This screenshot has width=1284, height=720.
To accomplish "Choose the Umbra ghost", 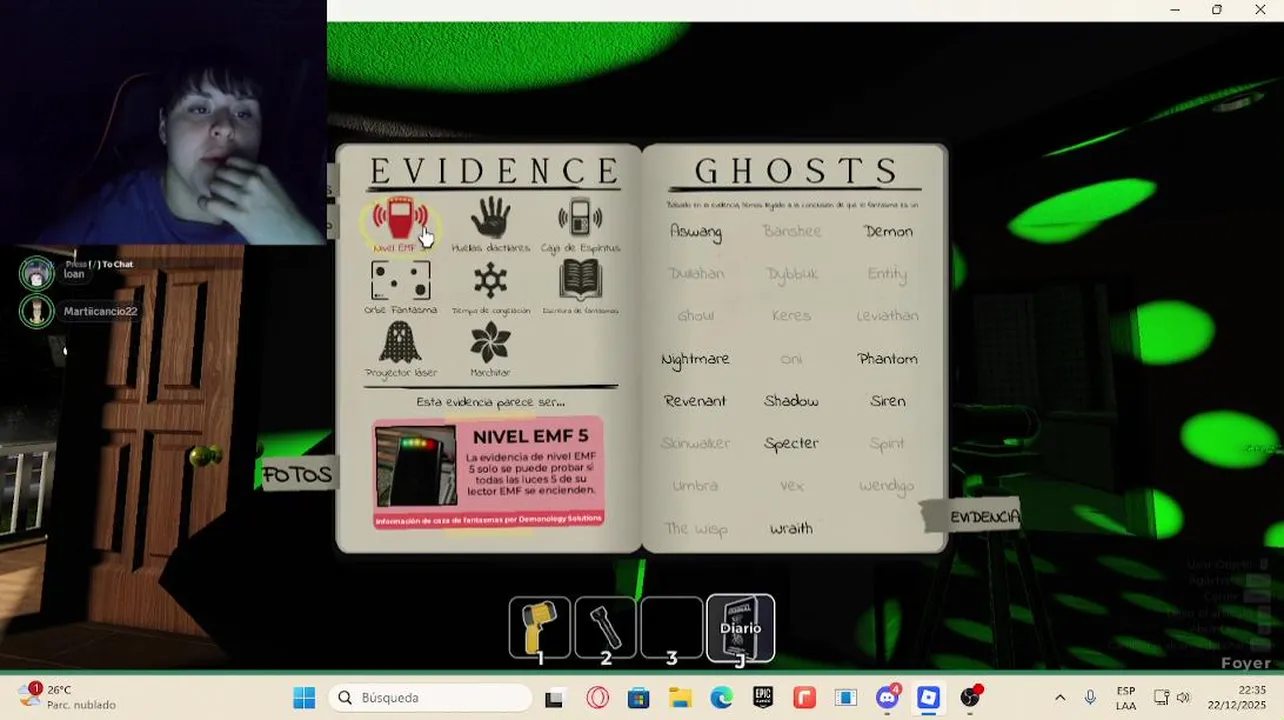I will [x=695, y=485].
